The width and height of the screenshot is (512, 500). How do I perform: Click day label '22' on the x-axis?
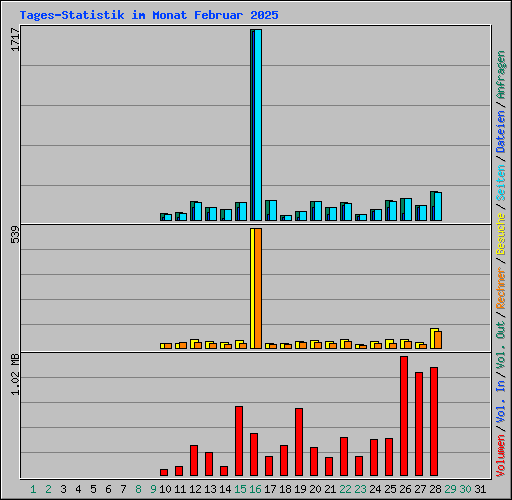[345, 489]
